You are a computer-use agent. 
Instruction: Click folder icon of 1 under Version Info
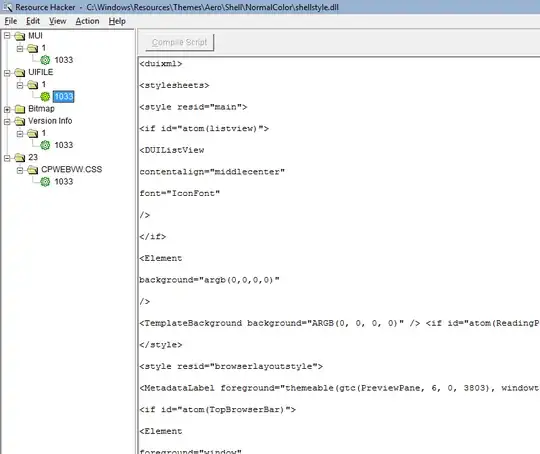pyautogui.click(x=33, y=133)
